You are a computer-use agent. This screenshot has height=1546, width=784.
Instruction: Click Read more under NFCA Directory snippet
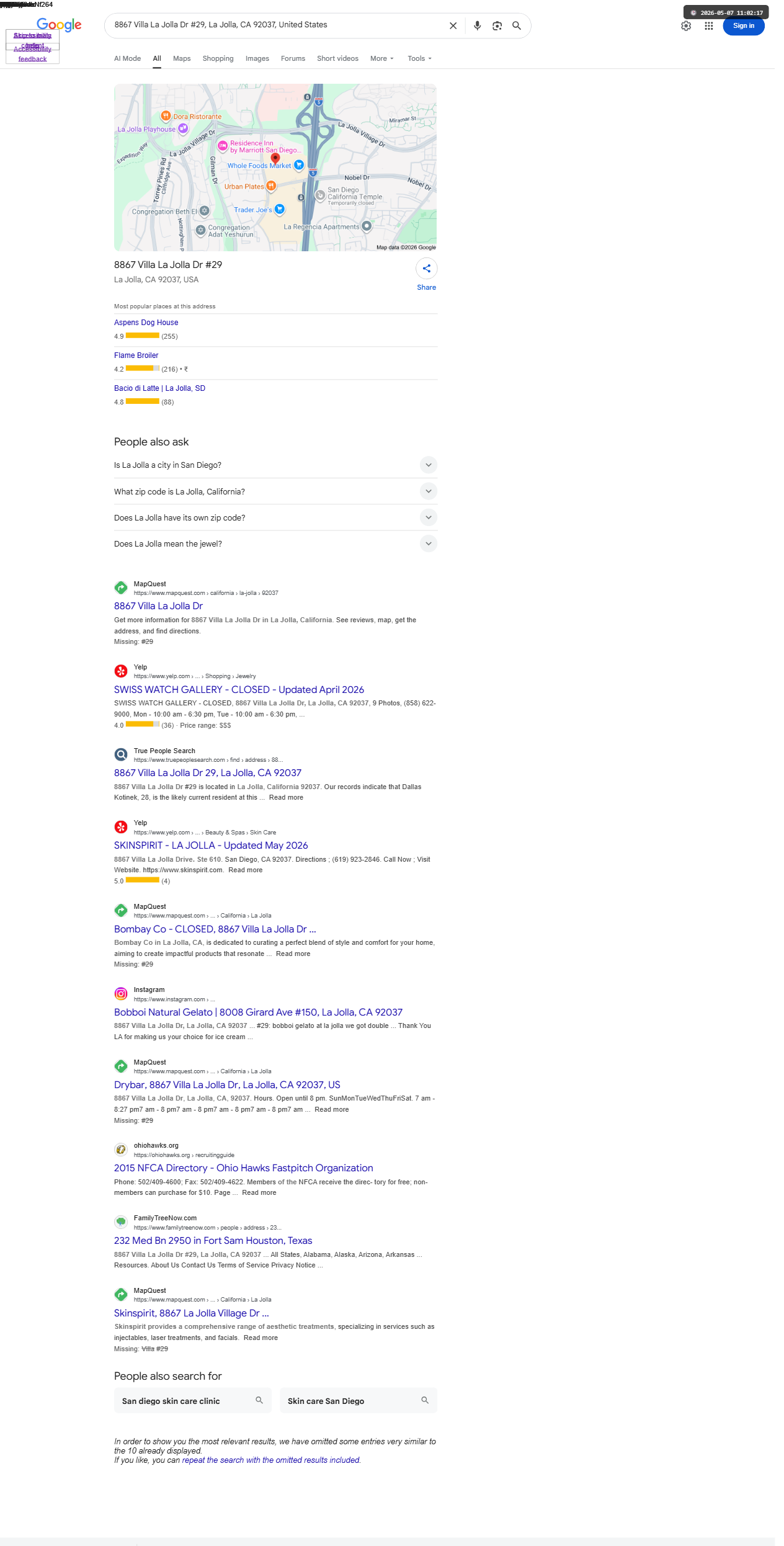[259, 1193]
